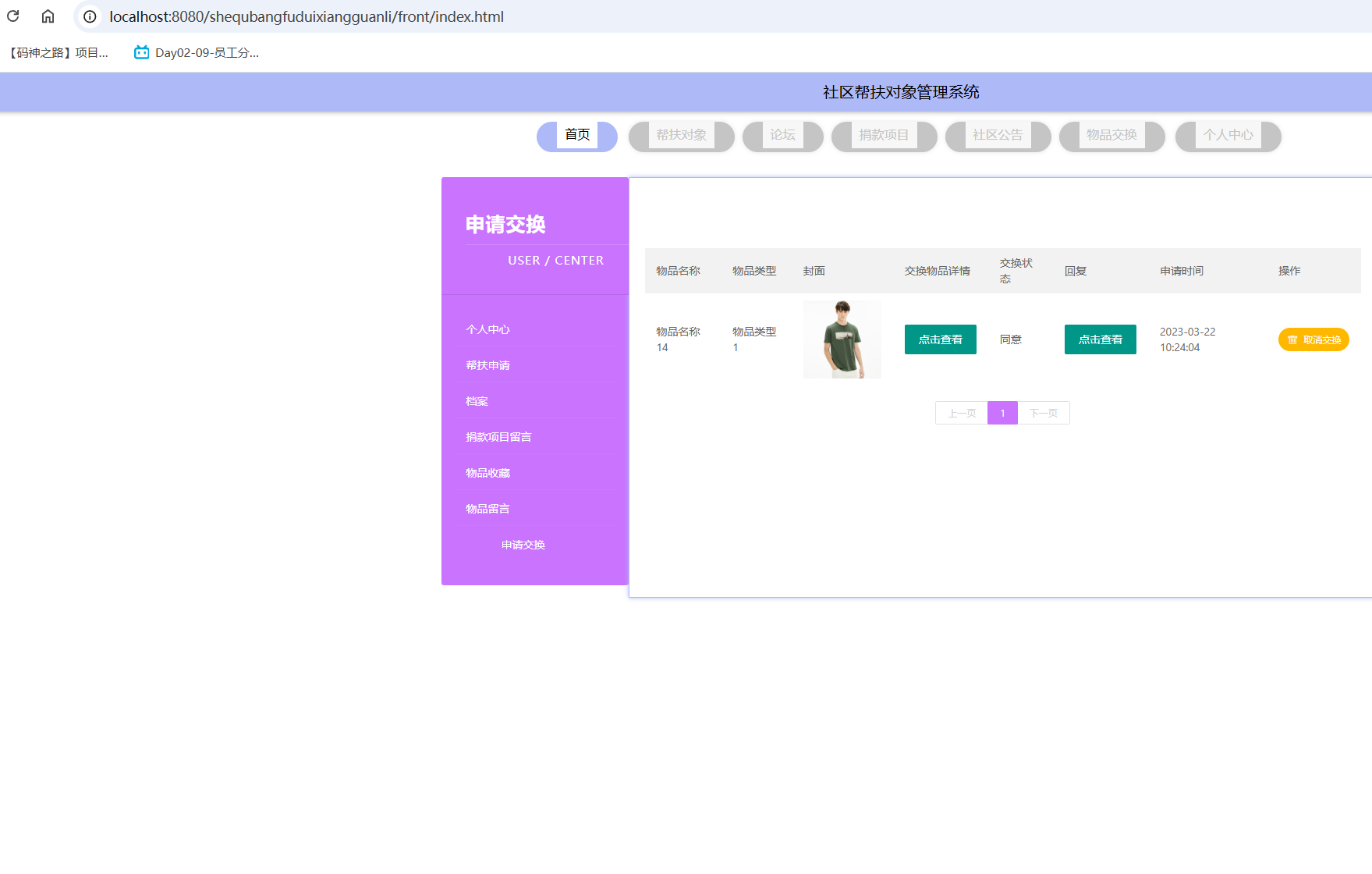Select the 首页 navigation tab
The width and height of the screenshot is (1372, 874).
pos(577,135)
